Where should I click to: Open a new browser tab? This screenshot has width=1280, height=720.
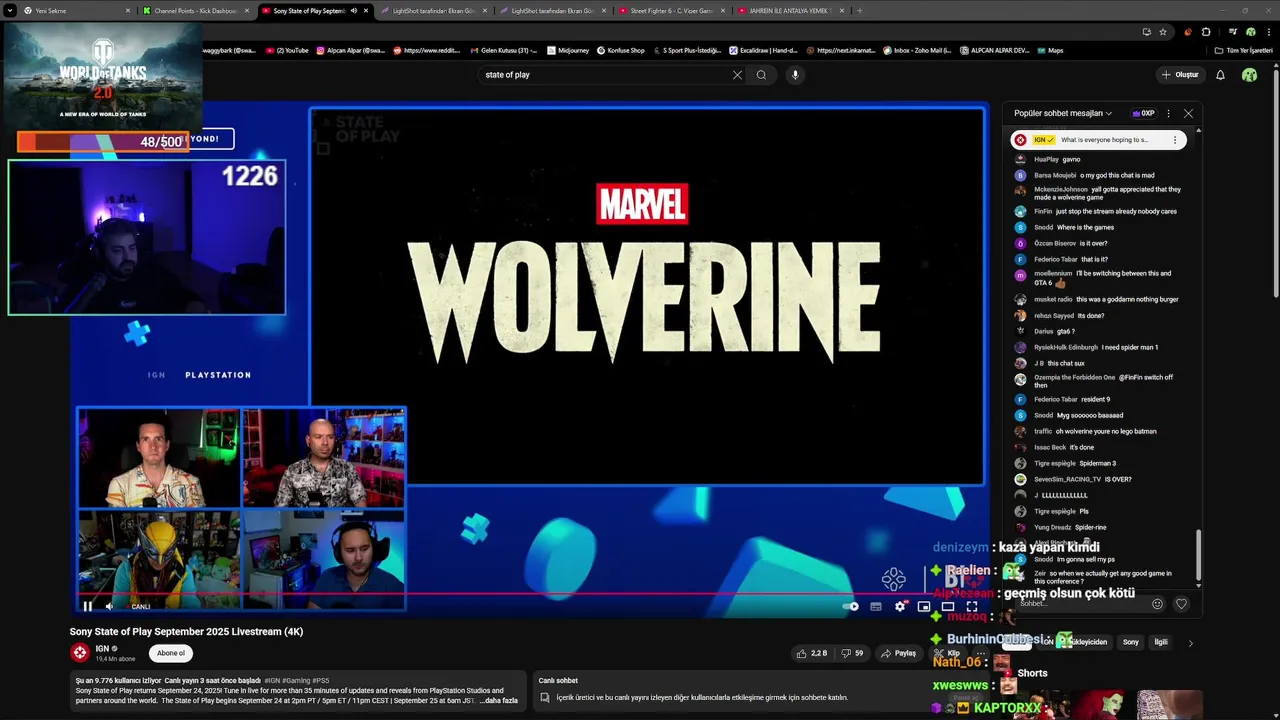(x=860, y=11)
